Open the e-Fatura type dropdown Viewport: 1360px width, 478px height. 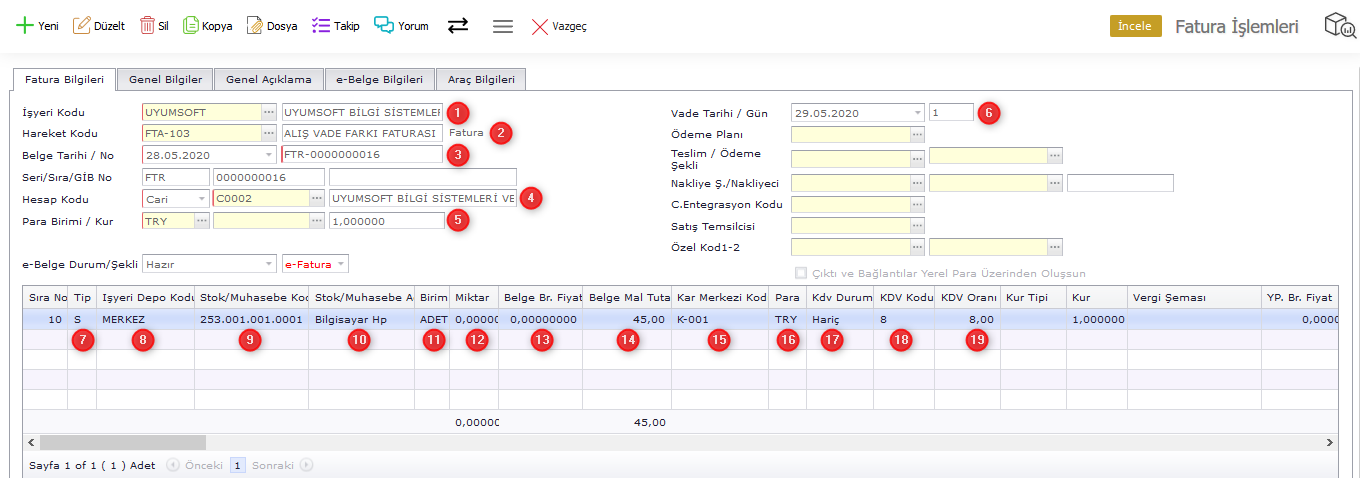click(341, 264)
